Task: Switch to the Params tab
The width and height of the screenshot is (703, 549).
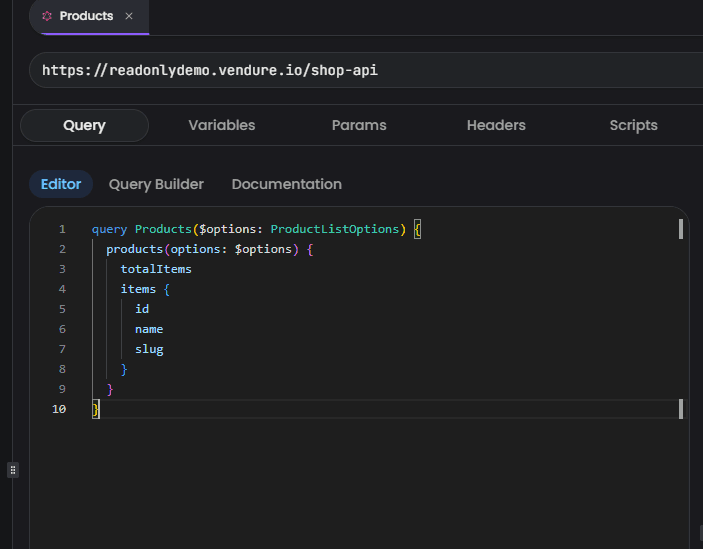Action: click(x=359, y=125)
